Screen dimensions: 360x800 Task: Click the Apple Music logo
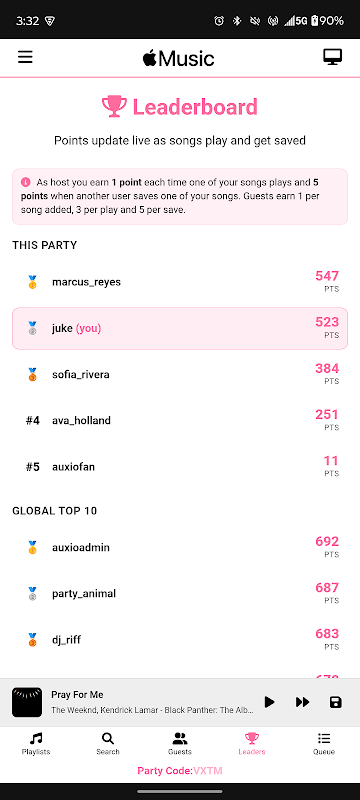tap(178, 58)
